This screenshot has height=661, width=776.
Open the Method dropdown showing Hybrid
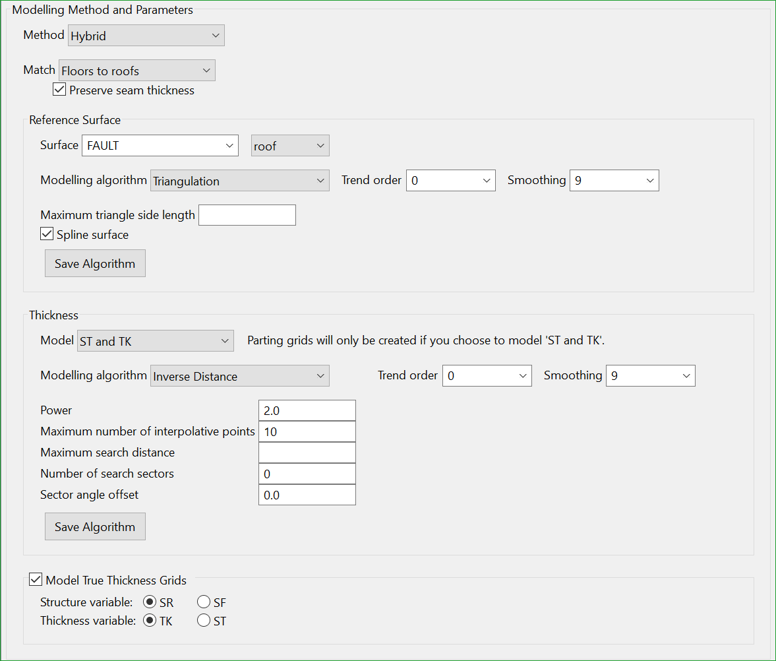(x=146, y=36)
